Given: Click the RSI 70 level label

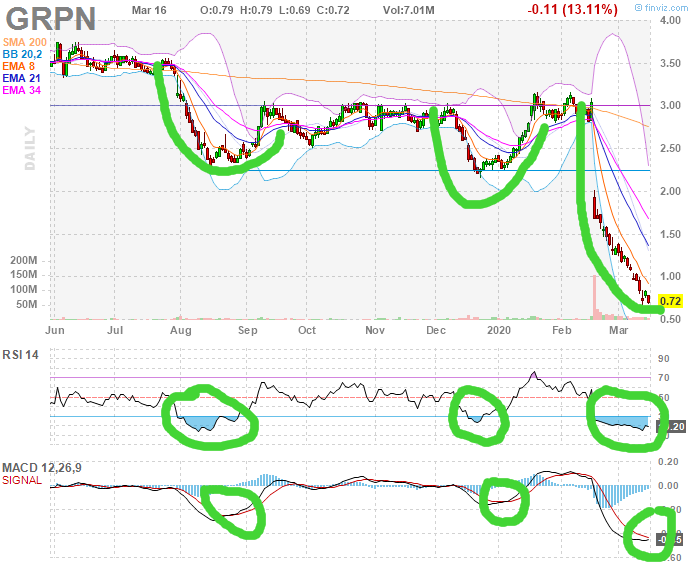Looking at the screenshot, I should (x=664, y=378).
